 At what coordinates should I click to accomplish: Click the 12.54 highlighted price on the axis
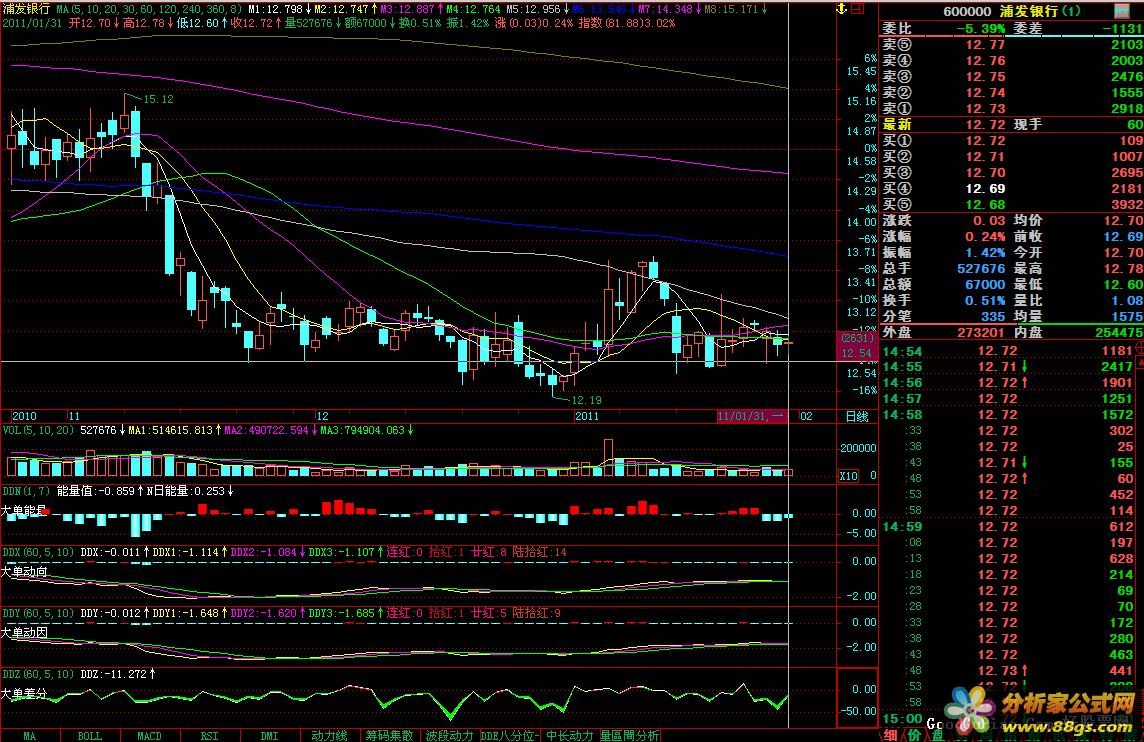point(857,354)
